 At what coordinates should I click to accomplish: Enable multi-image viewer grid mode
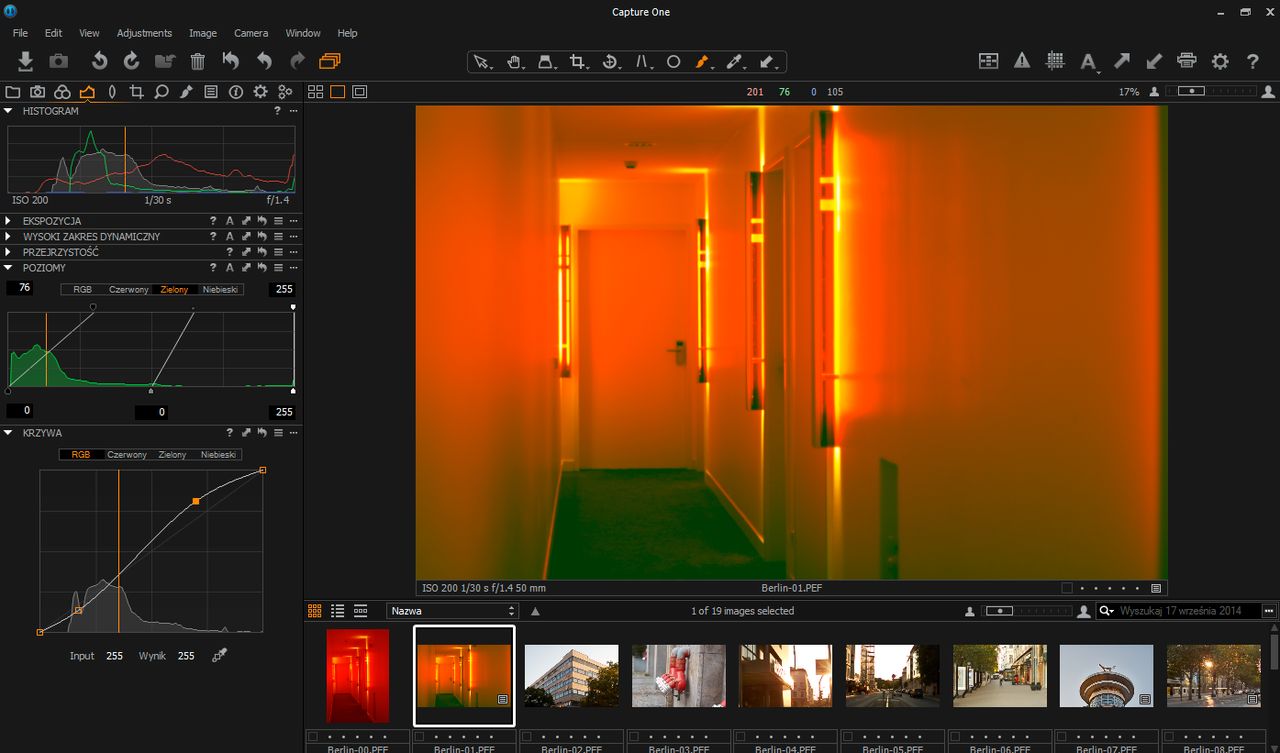[x=315, y=92]
